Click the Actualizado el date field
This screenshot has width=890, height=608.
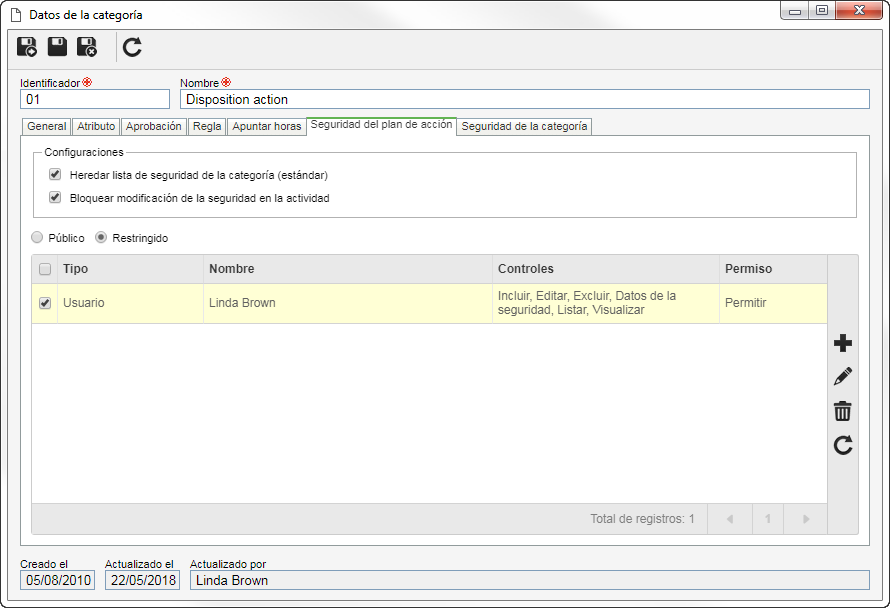[x=142, y=580]
